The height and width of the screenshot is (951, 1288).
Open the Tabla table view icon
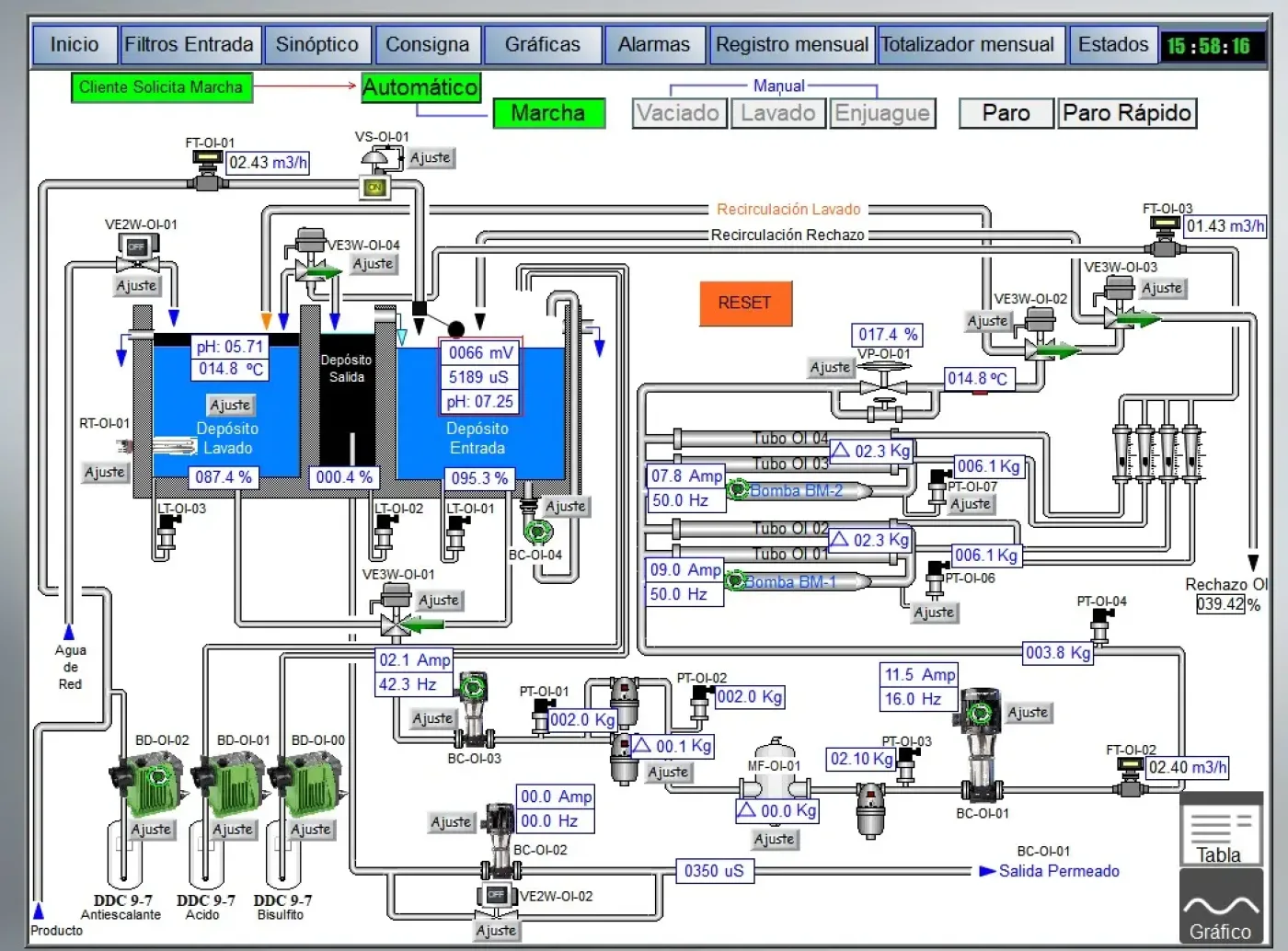pyautogui.click(x=1220, y=831)
